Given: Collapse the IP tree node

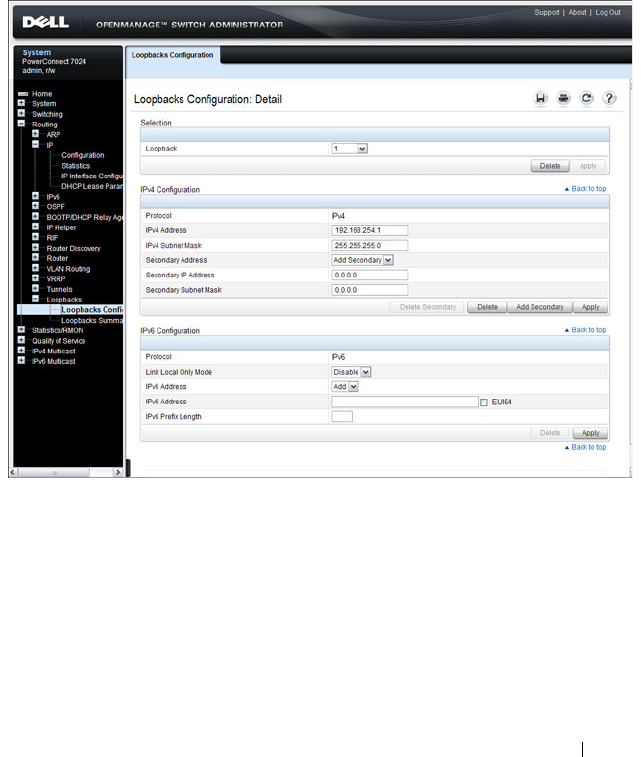Looking at the screenshot, I should point(35,144).
